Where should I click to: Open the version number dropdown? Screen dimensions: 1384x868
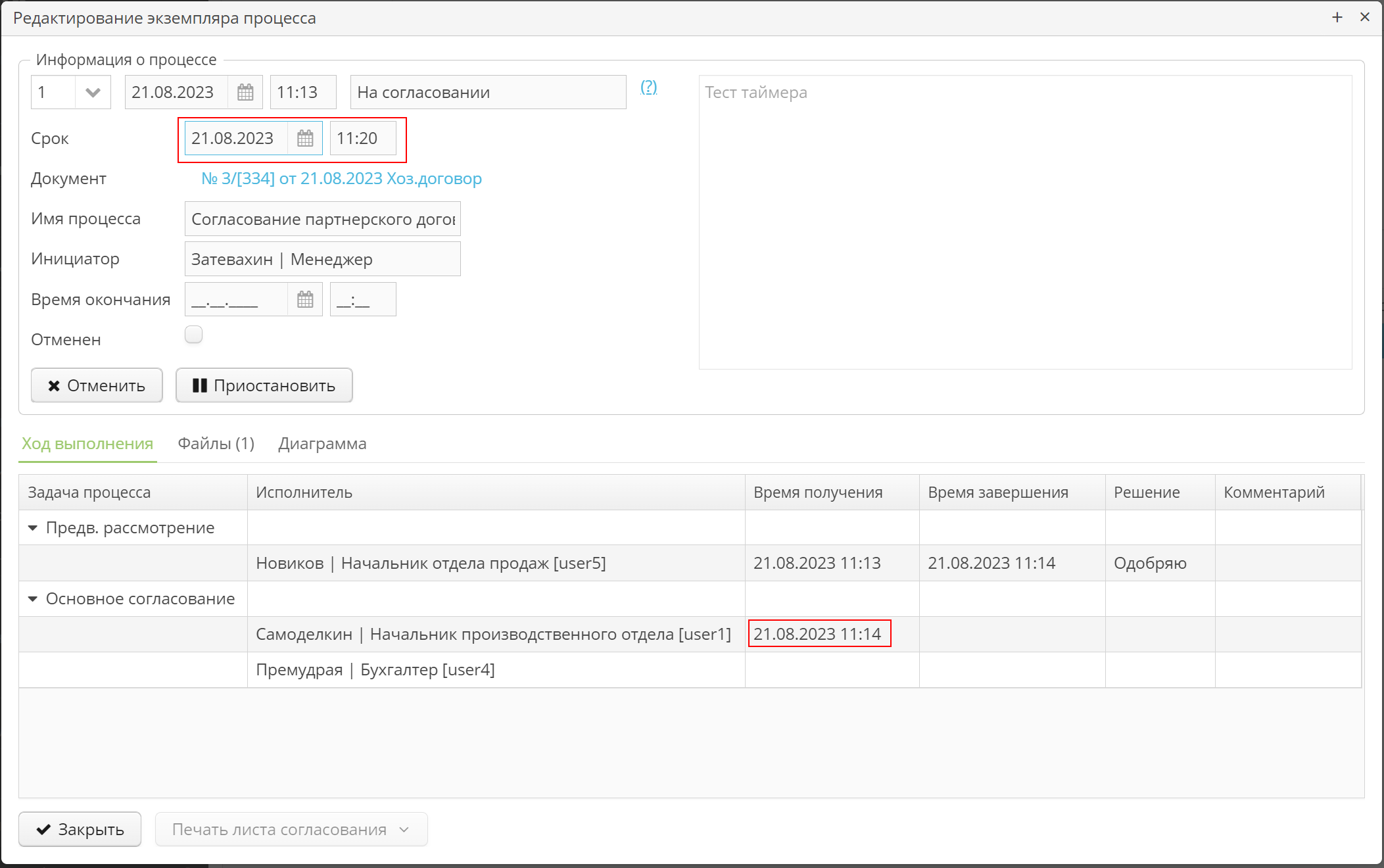click(x=93, y=92)
